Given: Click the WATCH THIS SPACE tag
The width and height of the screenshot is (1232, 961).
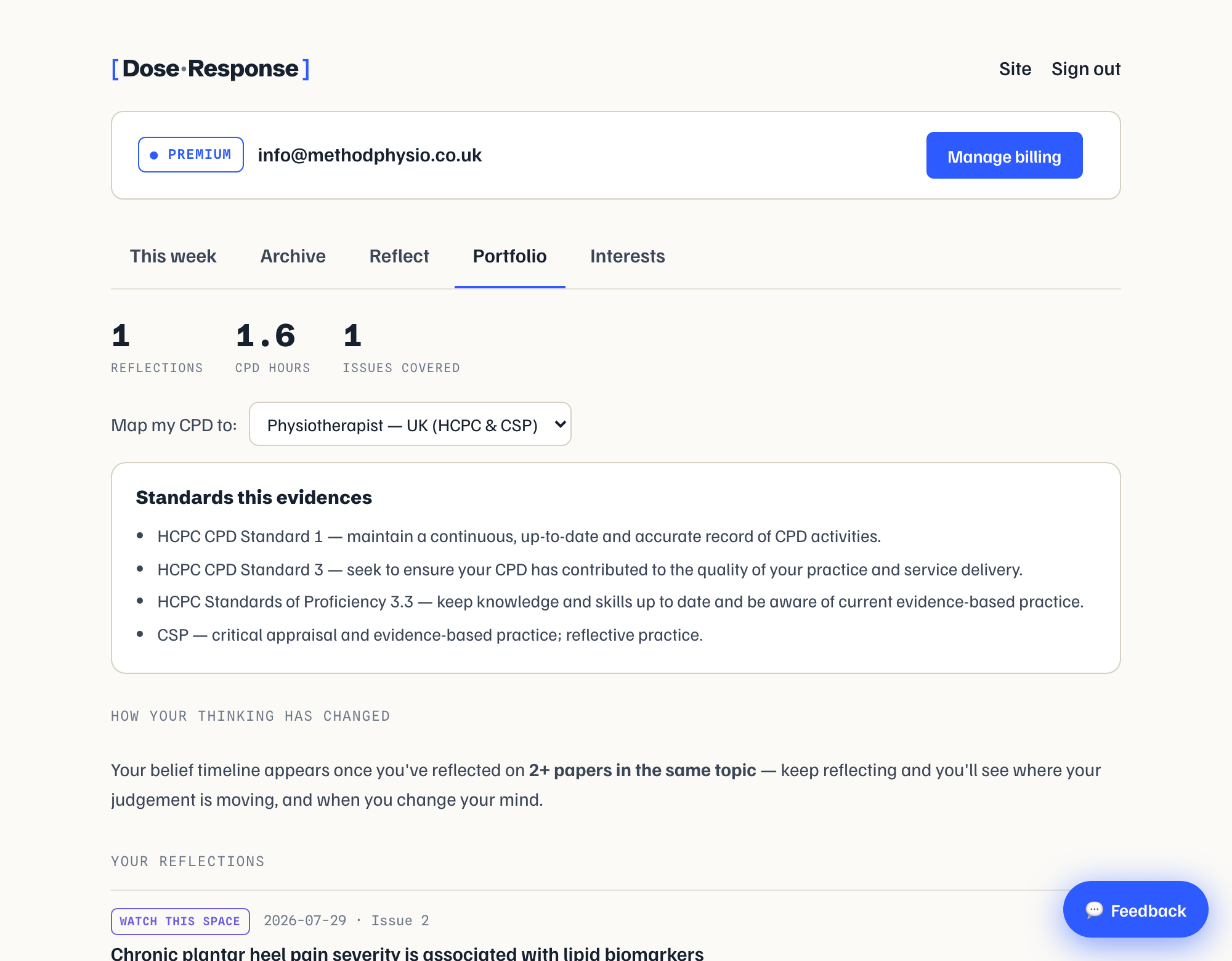Looking at the screenshot, I should pos(180,921).
